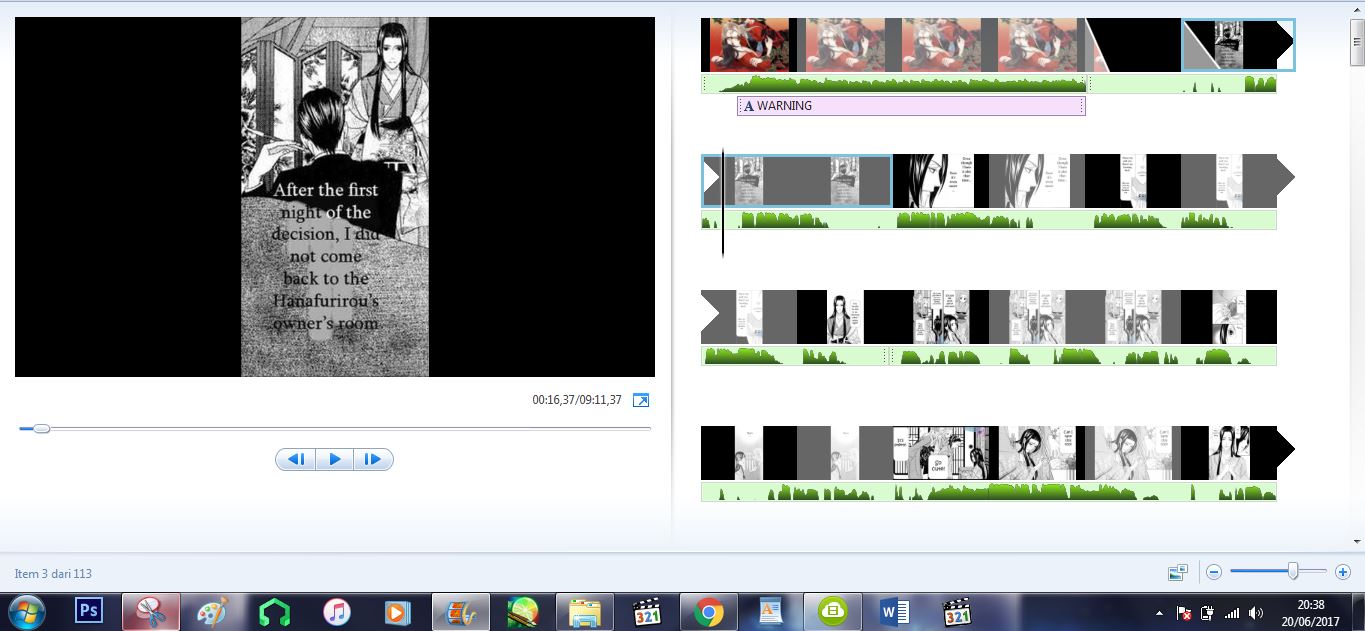Step forward to the next frame
Viewport: 1365px width, 631px height.
373,459
